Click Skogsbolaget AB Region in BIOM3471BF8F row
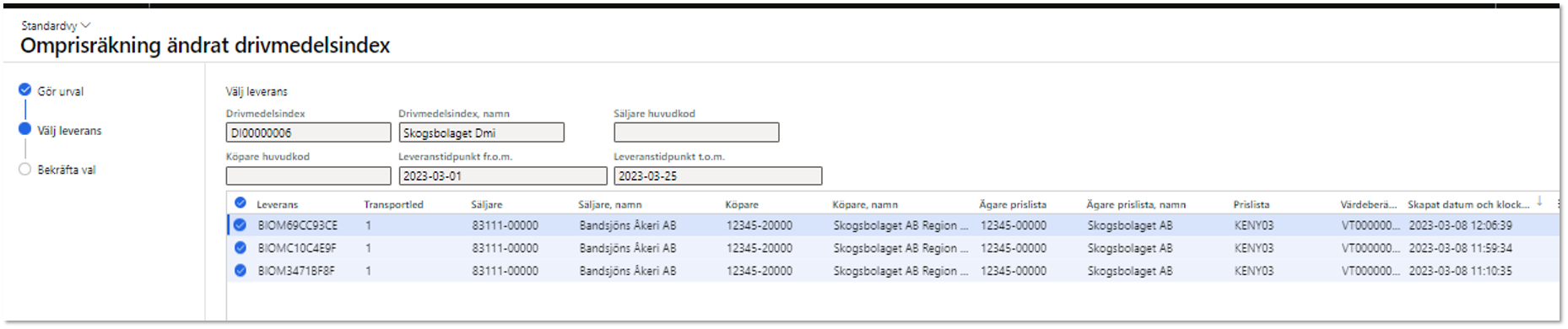Viewport: 1568px width, 329px height. point(900,271)
